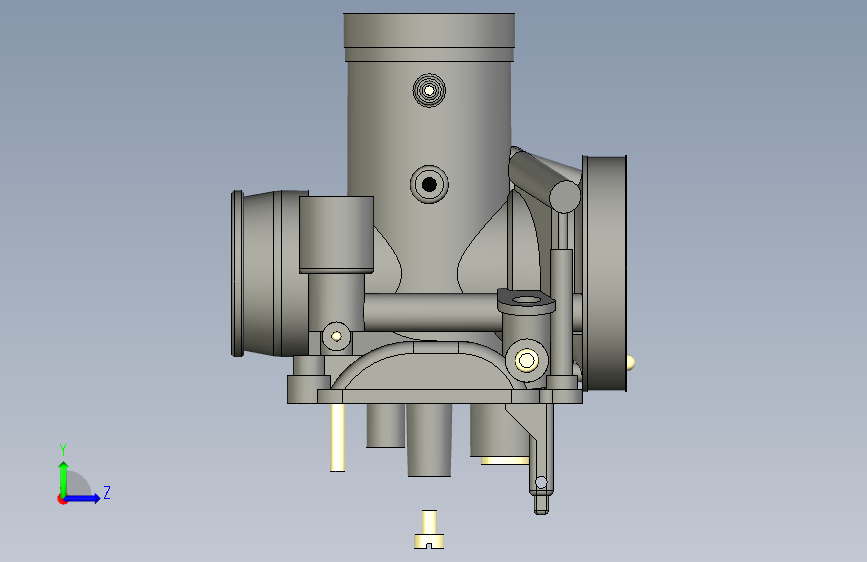Select the large round cap on the right side
Screen dimensions: 867x562
605,274
